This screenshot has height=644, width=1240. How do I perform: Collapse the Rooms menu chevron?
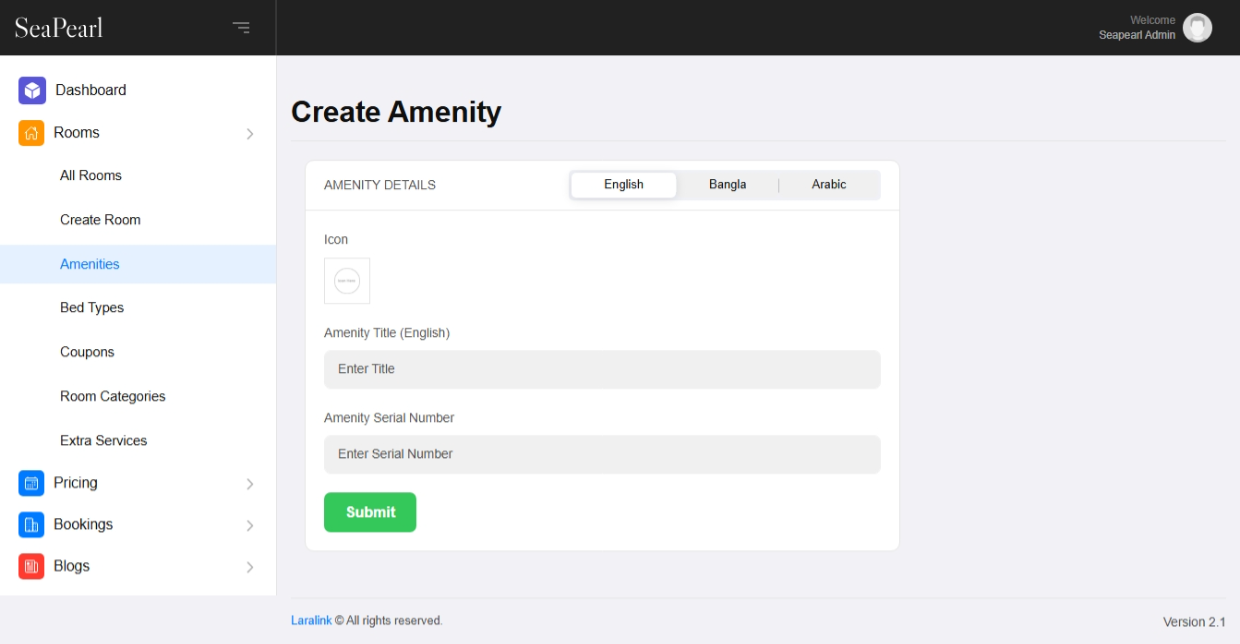click(x=250, y=134)
